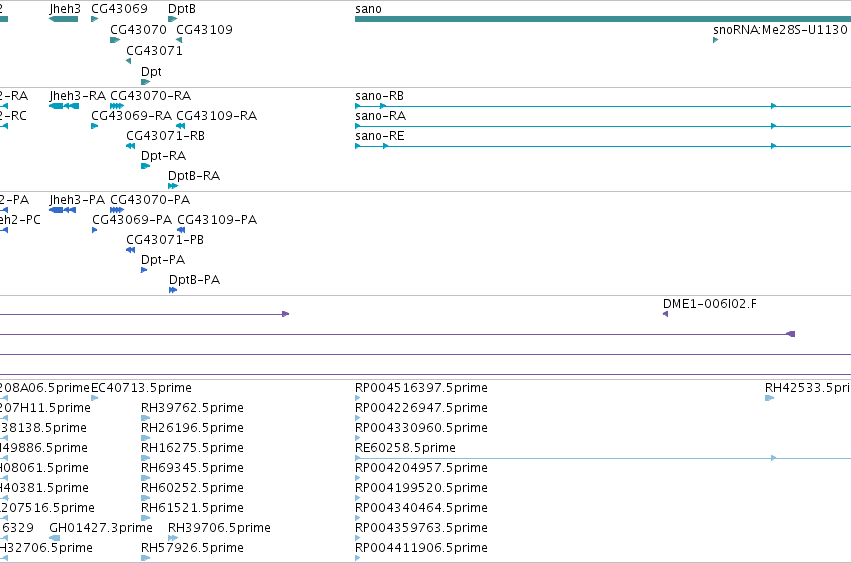
Task: Select the RE60258.5prime EST
Action: (603, 458)
